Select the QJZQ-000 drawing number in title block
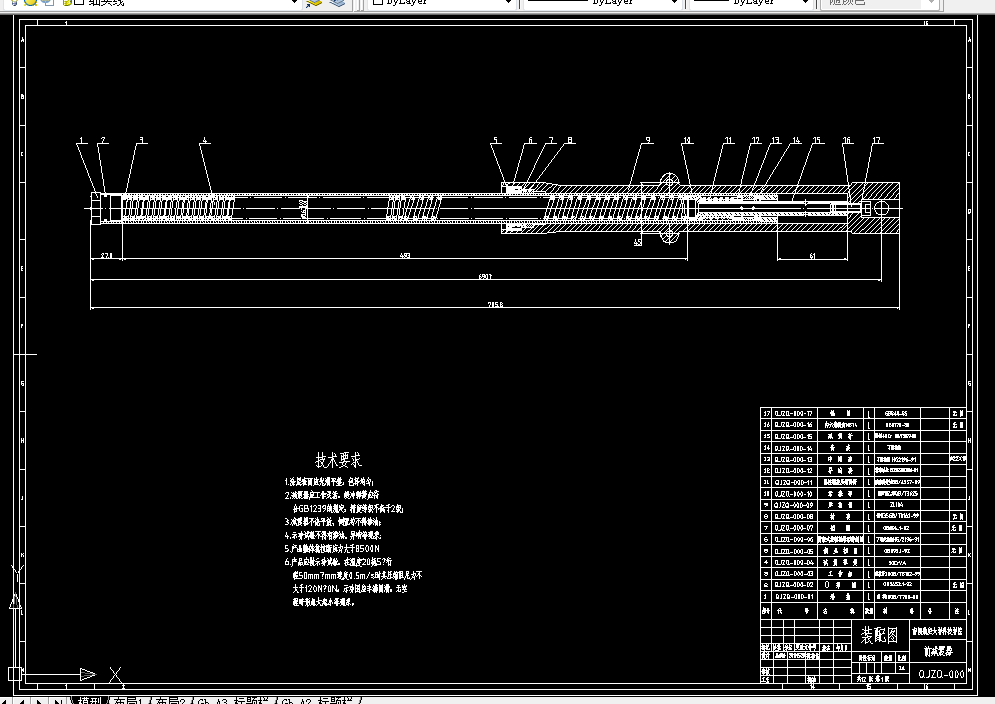This screenshot has width=995, height=704. pyautogui.click(x=942, y=674)
